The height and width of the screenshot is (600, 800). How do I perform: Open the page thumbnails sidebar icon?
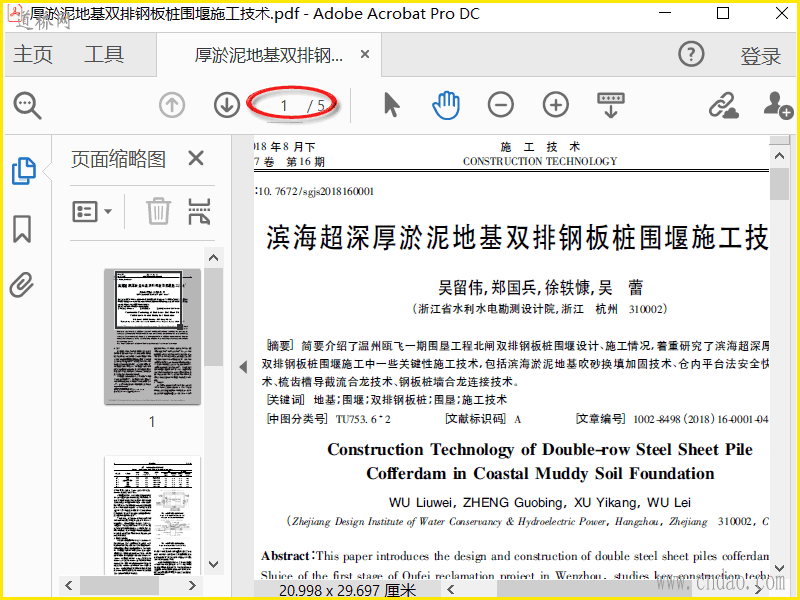click(x=23, y=171)
